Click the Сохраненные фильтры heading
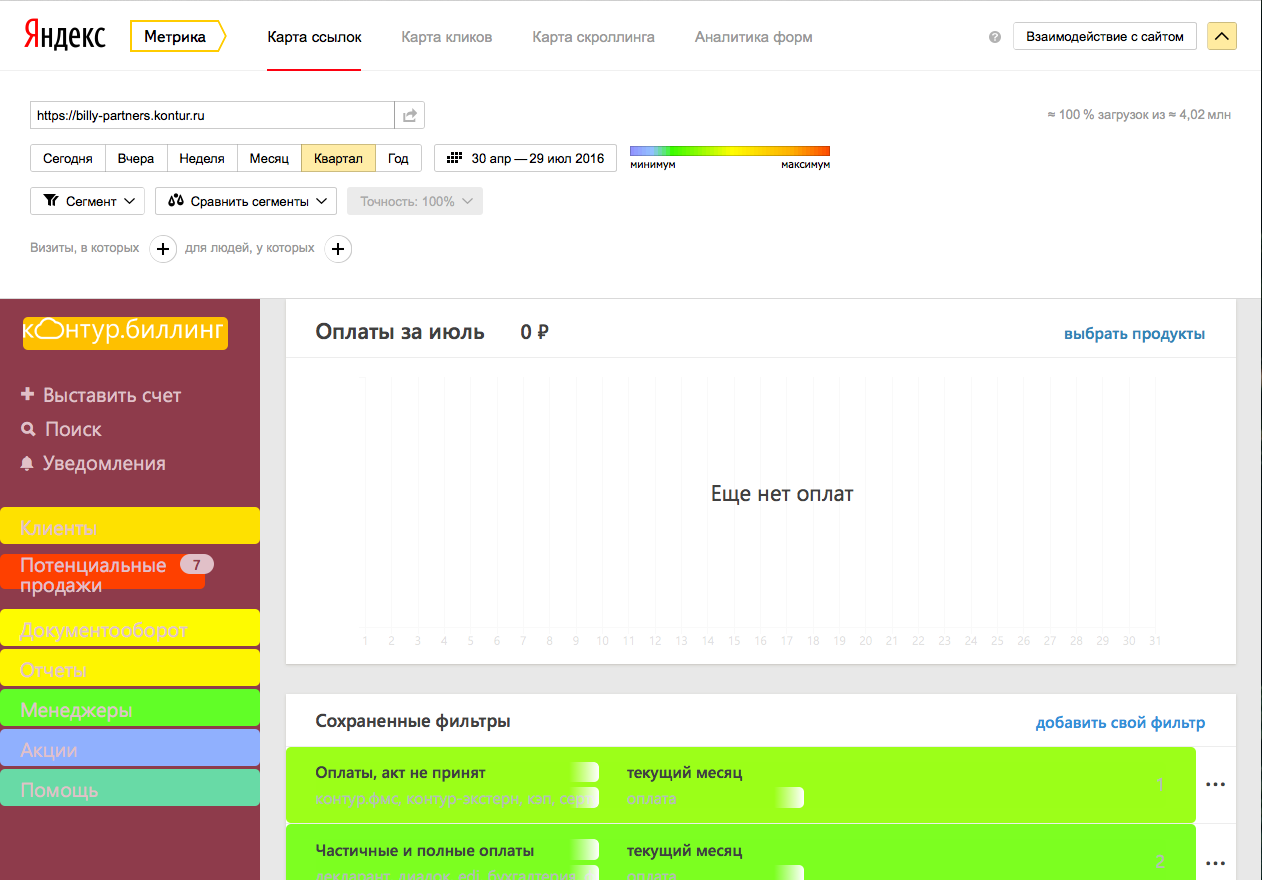The image size is (1262, 880). pyautogui.click(x=413, y=721)
